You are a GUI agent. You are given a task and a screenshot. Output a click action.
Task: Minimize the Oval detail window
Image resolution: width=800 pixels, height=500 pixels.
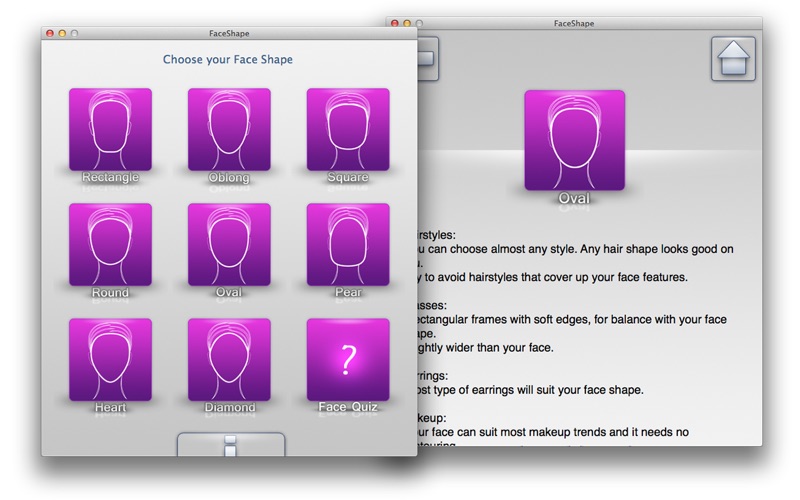(x=407, y=22)
